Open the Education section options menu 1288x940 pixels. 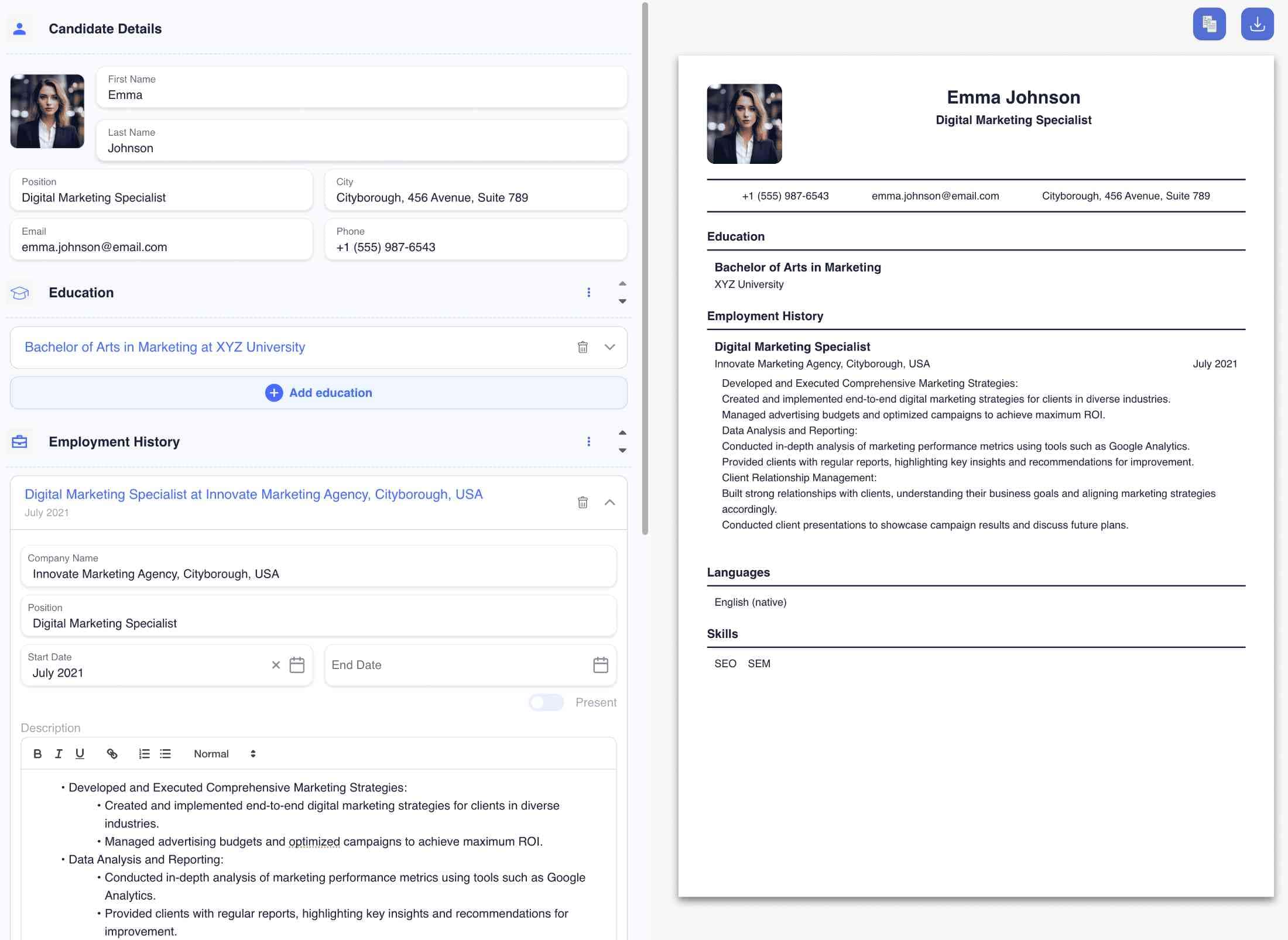589,293
